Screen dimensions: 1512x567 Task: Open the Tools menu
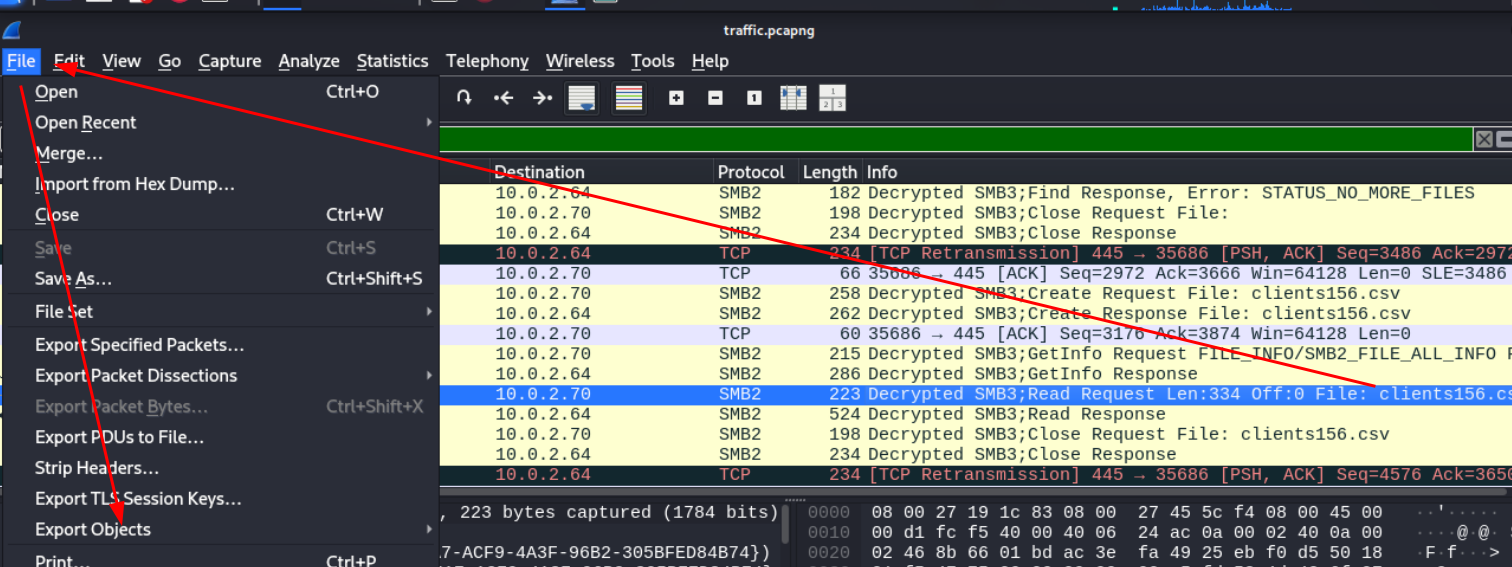pos(653,61)
